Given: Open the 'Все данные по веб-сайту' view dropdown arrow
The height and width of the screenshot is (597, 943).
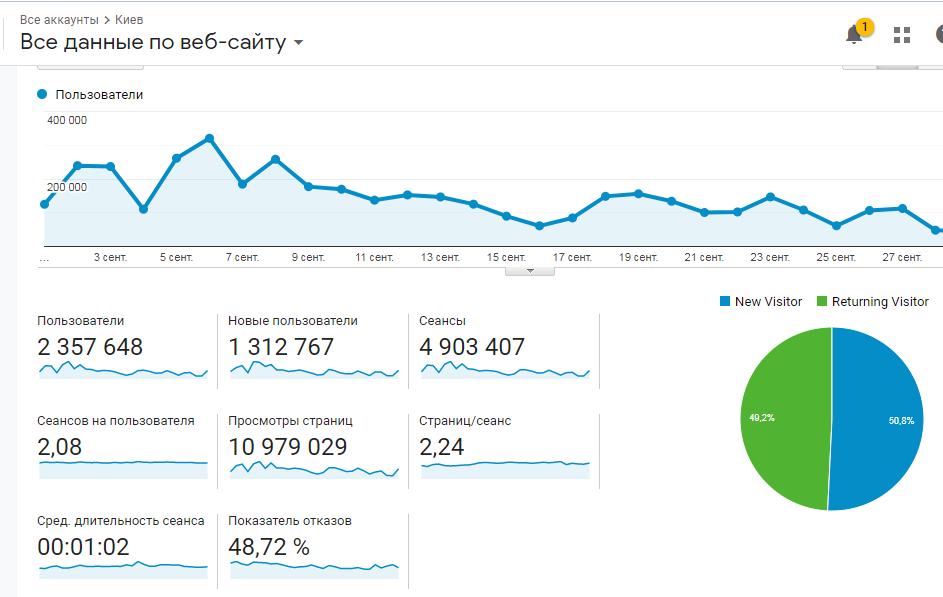Looking at the screenshot, I should [x=298, y=43].
